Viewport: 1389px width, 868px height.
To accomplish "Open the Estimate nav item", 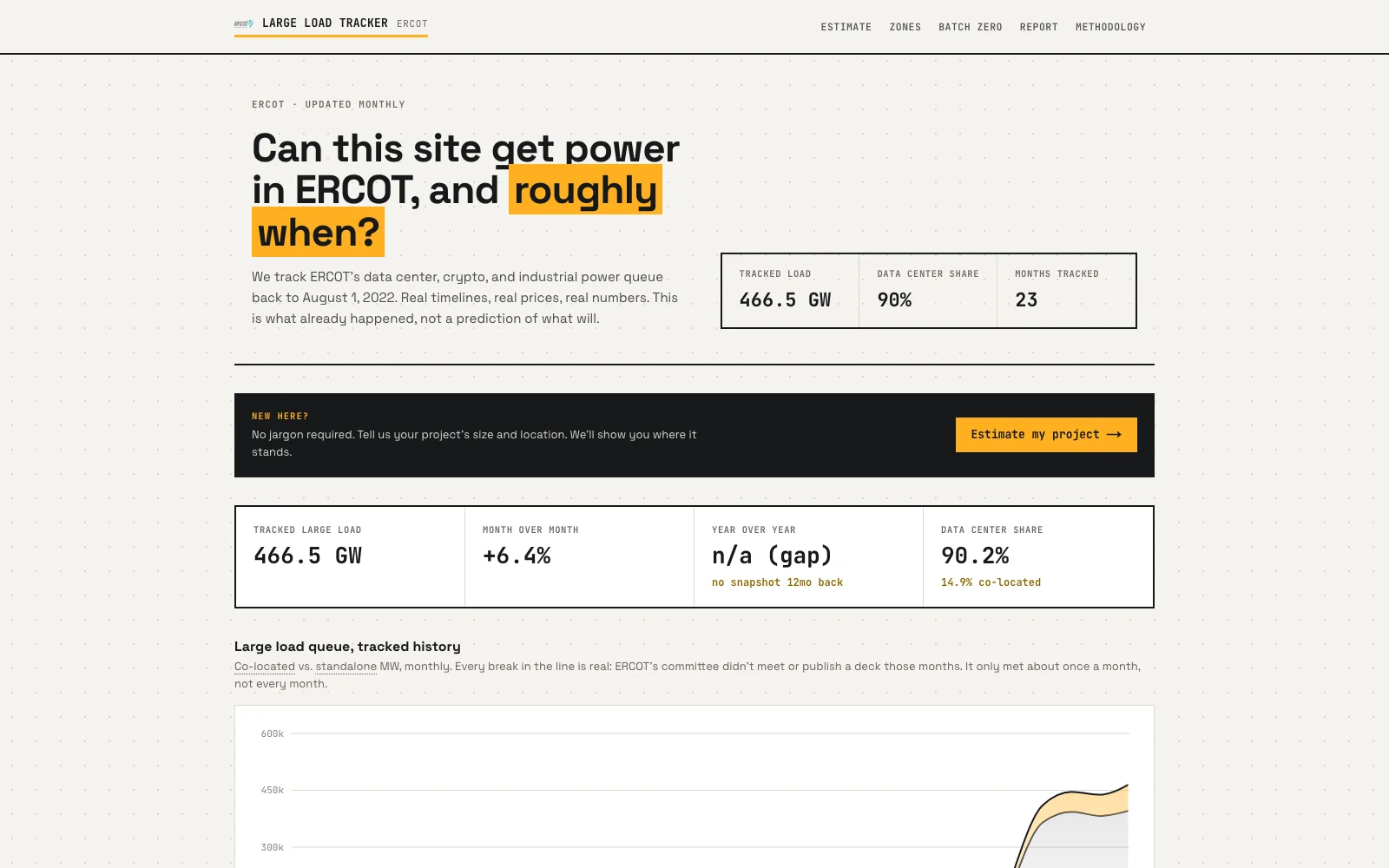I will [846, 27].
